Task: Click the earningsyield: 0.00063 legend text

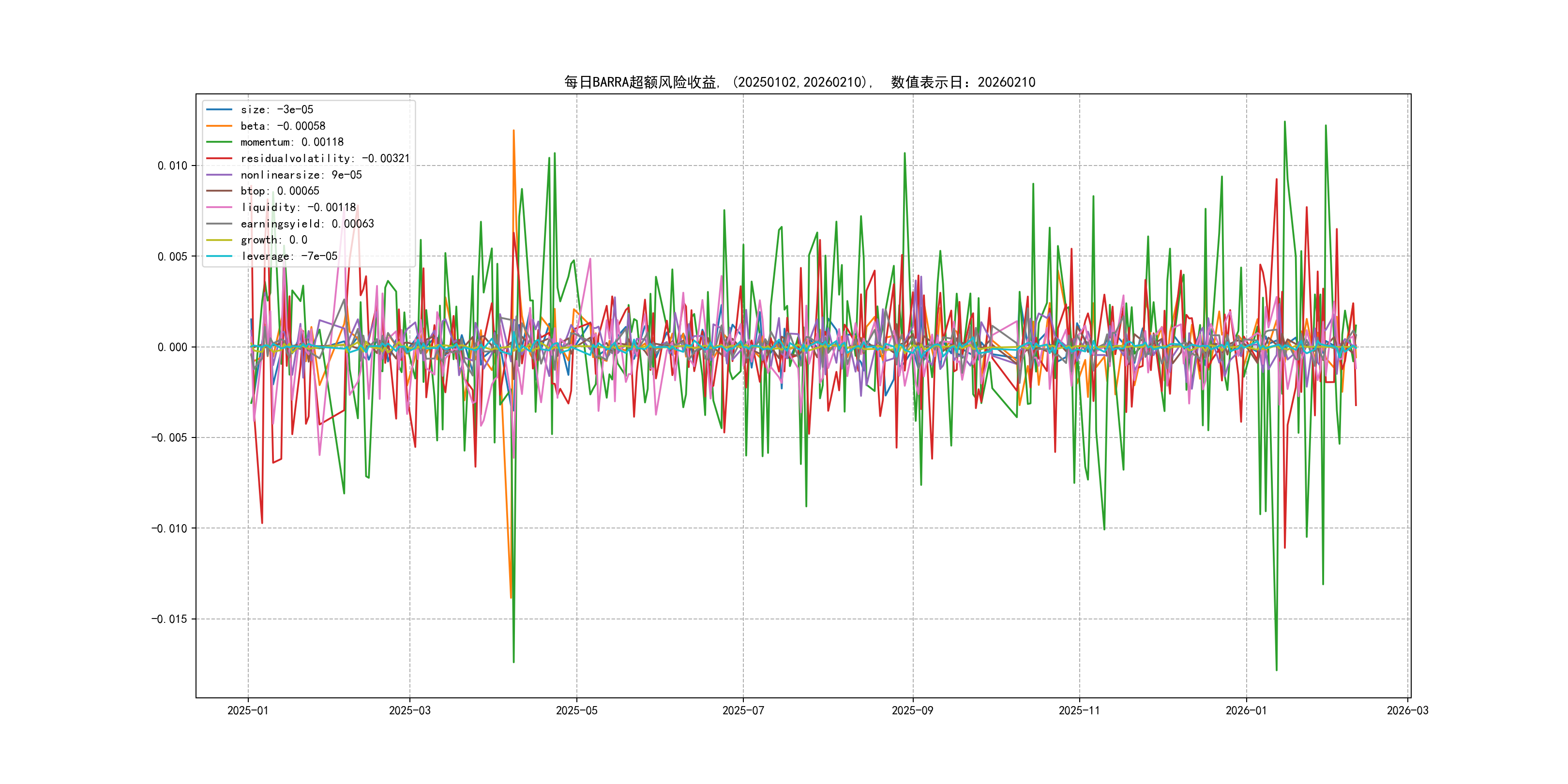Action: pos(307,224)
